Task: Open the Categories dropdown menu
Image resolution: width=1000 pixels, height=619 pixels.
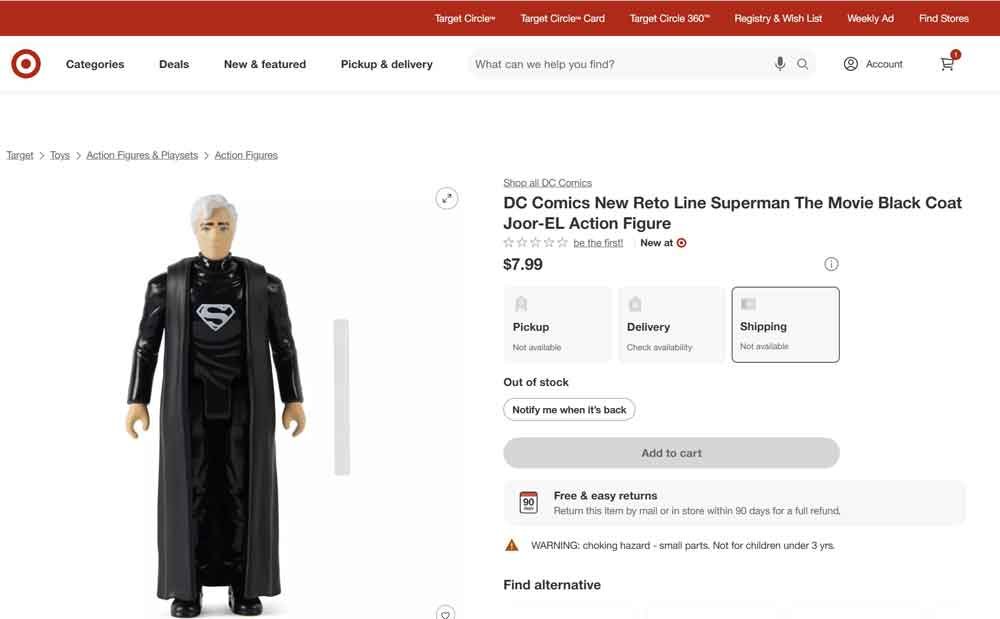Action: [x=95, y=64]
